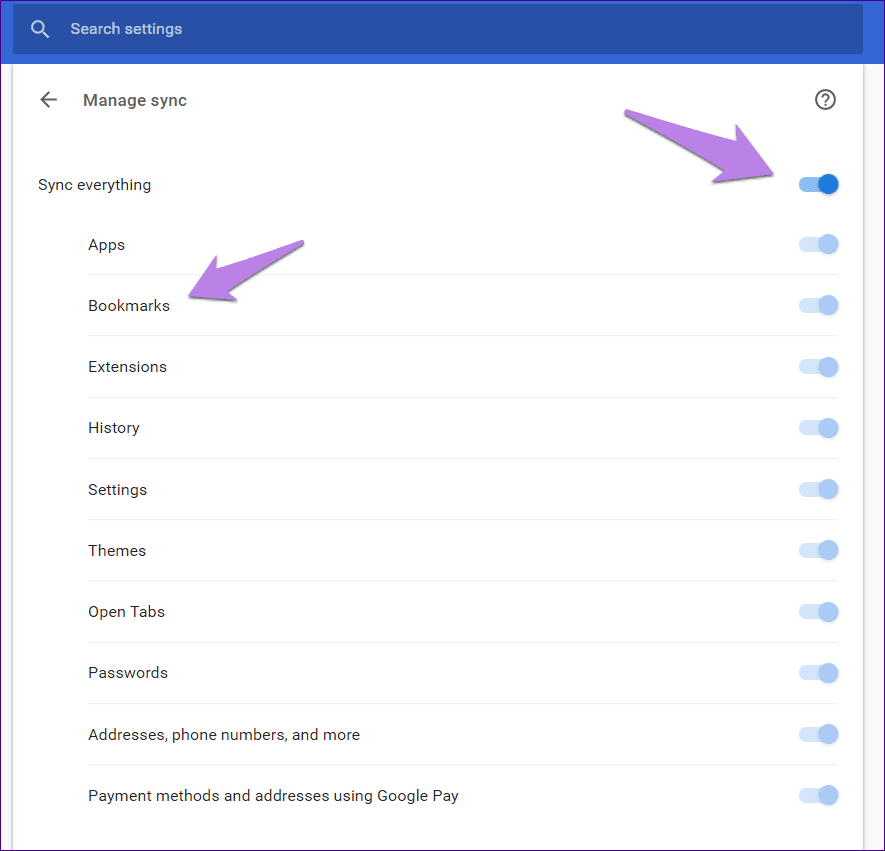The image size is (885, 851).
Task: Toggle the Open Tabs sync switch
Action: click(x=818, y=612)
